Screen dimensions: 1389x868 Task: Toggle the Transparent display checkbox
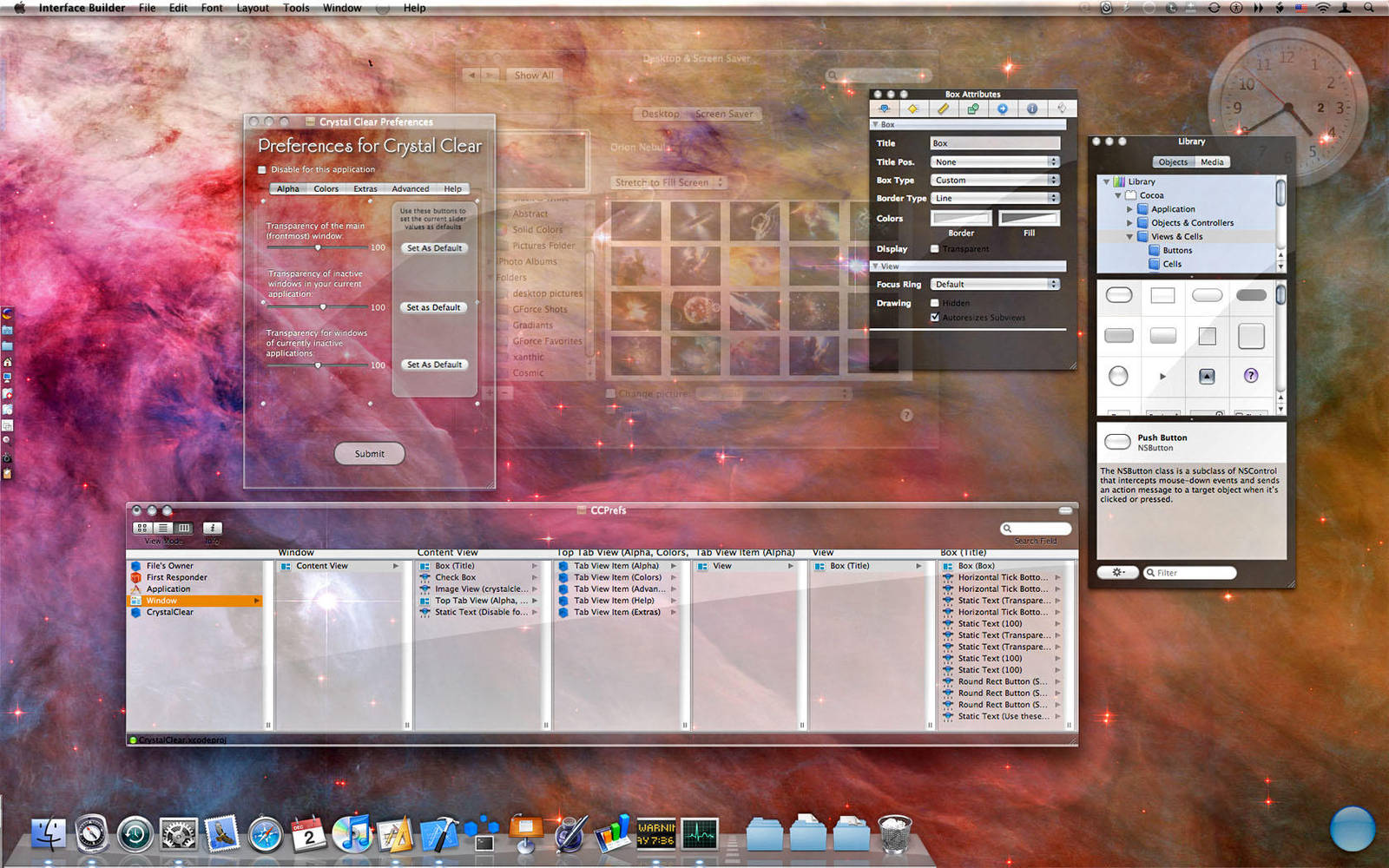coord(934,249)
